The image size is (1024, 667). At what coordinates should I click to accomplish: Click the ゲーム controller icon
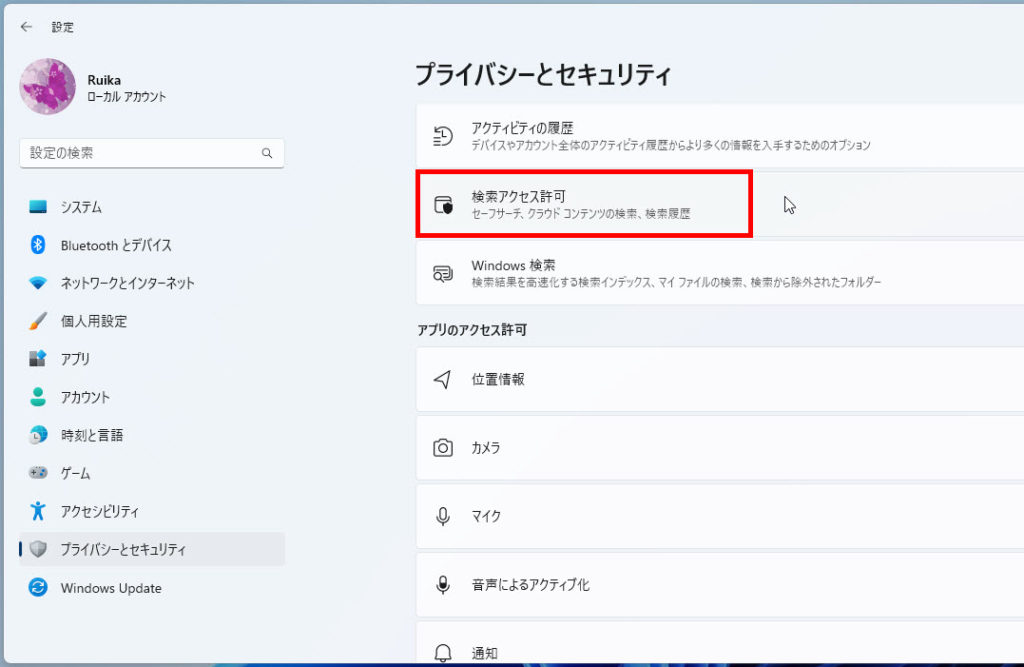(x=38, y=473)
